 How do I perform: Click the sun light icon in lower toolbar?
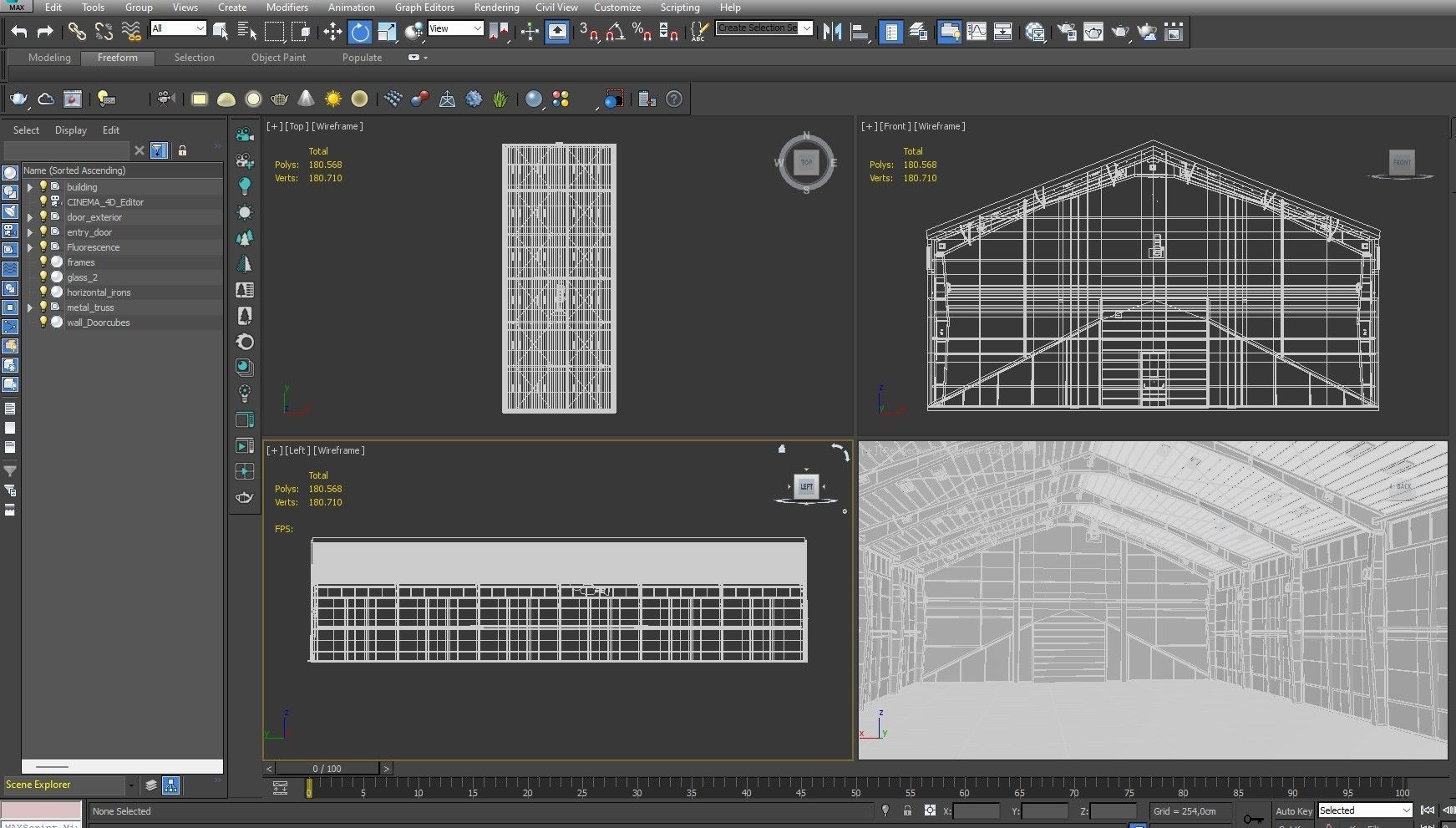(333, 99)
